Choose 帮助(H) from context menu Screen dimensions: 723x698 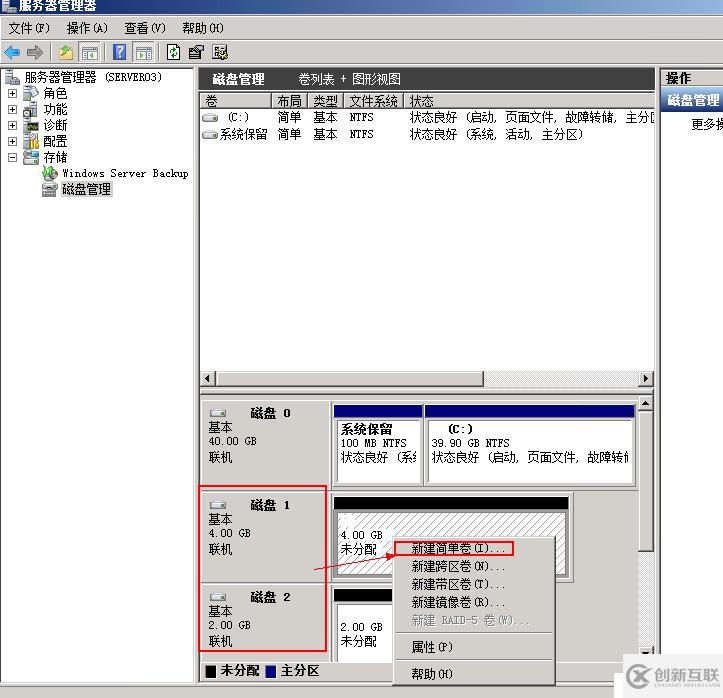pos(474,674)
